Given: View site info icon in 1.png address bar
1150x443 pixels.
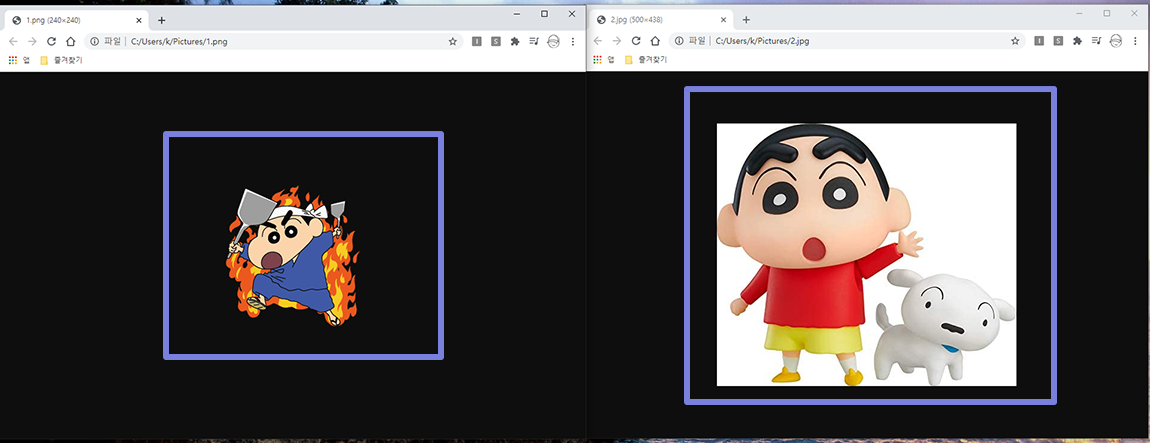Looking at the screenshot, I should pos(94,42).
